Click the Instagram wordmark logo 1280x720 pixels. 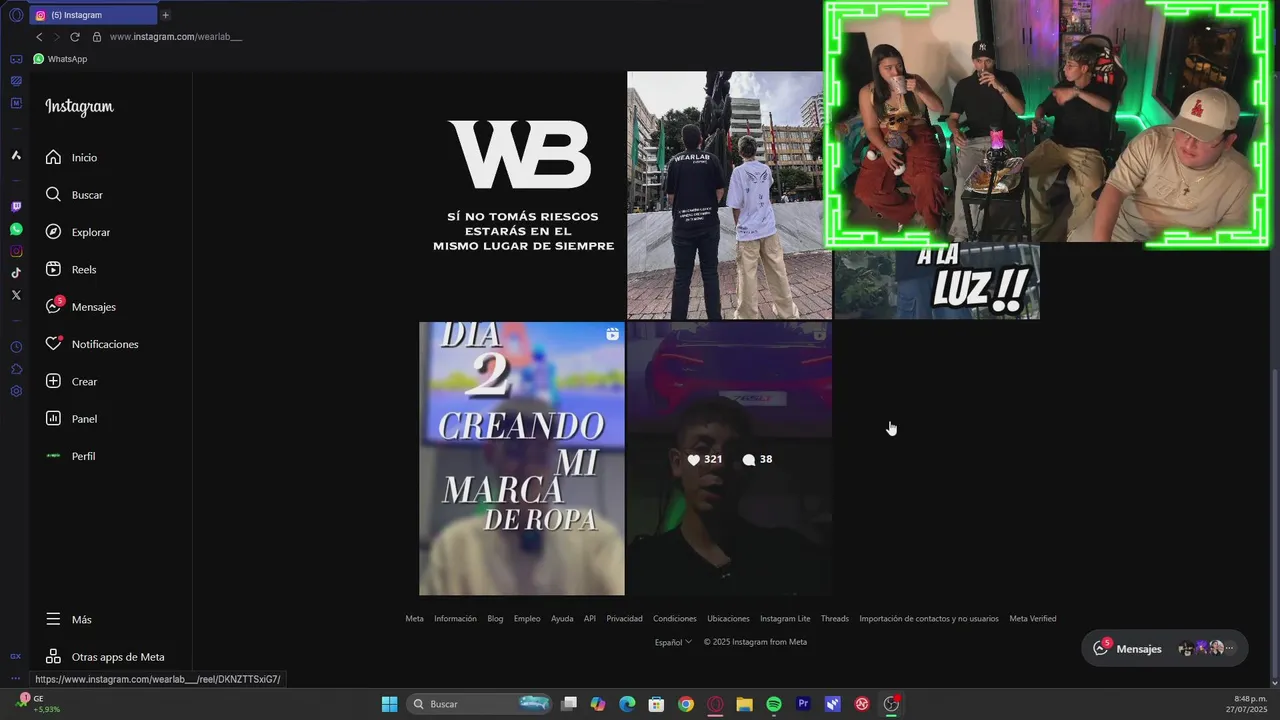coord(79,107)
